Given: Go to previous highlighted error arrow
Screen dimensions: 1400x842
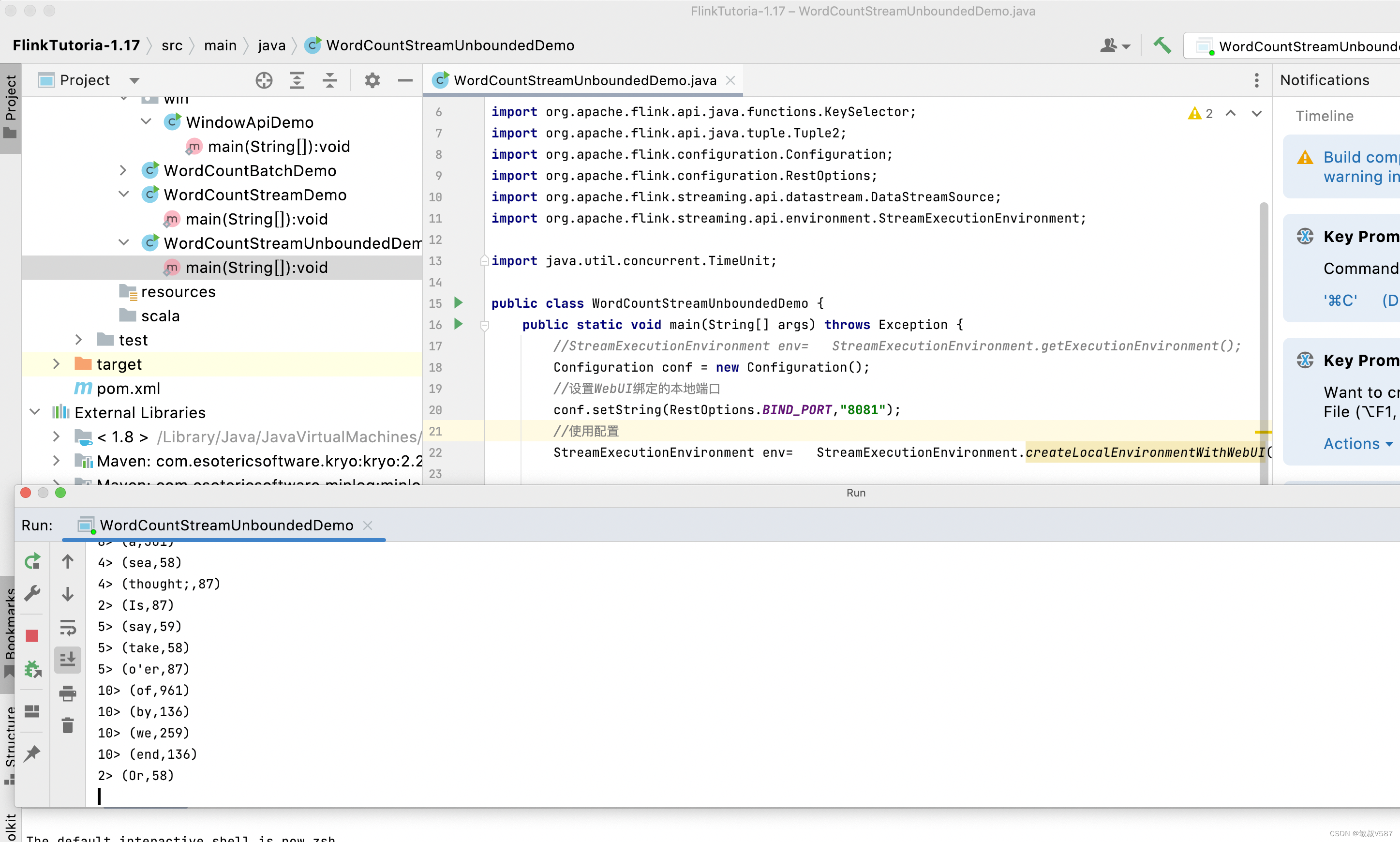Looking at the screenshot, I should (x=1231, y=114).
